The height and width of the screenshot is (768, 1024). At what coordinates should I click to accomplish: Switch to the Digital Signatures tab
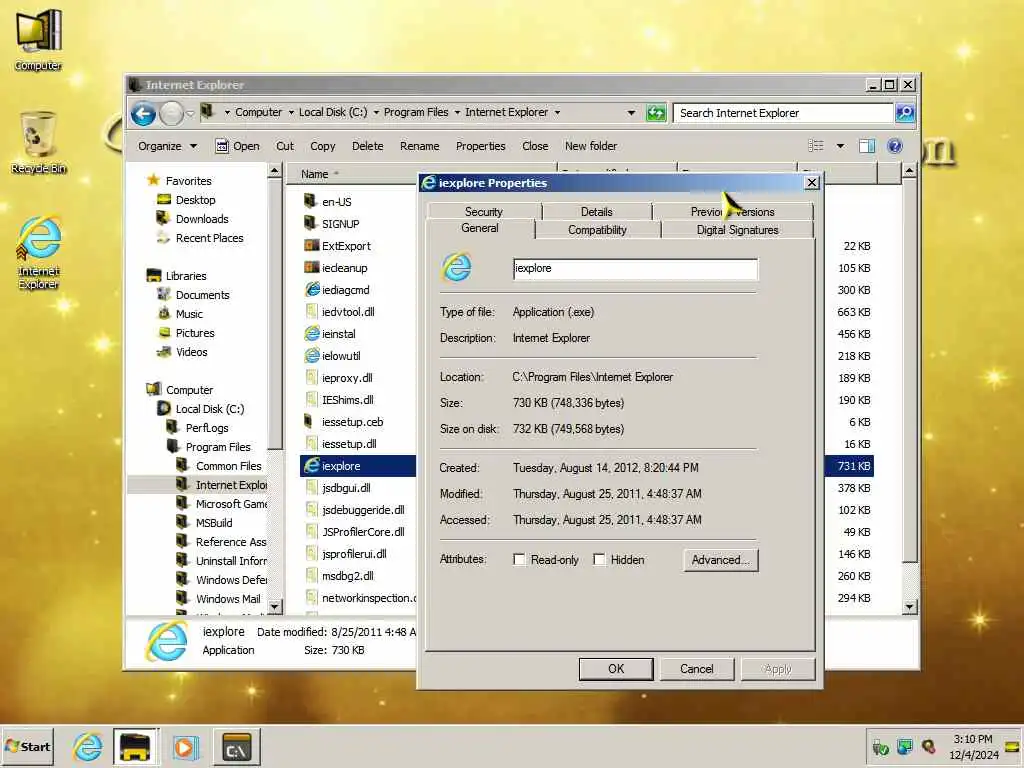(737, 230)
